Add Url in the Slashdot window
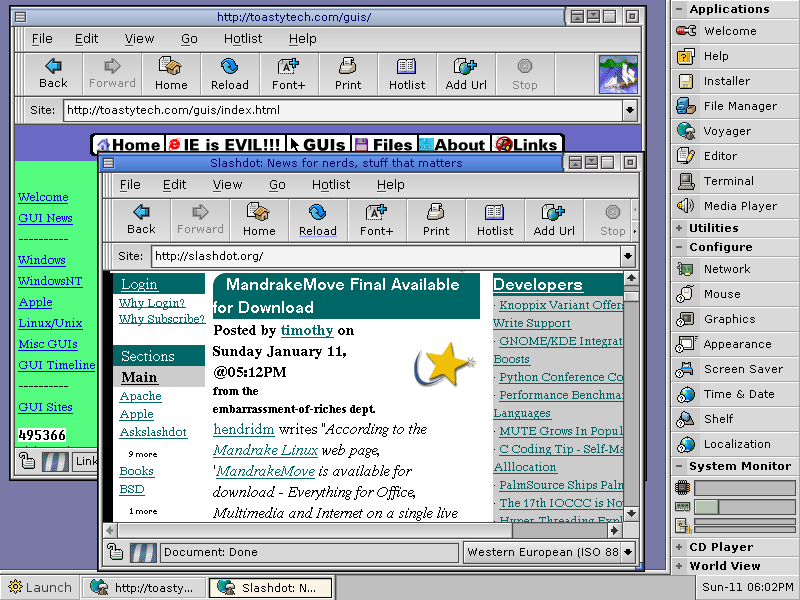Image resolution: width=800 pixels, height=600 pixels. point(554,220)
